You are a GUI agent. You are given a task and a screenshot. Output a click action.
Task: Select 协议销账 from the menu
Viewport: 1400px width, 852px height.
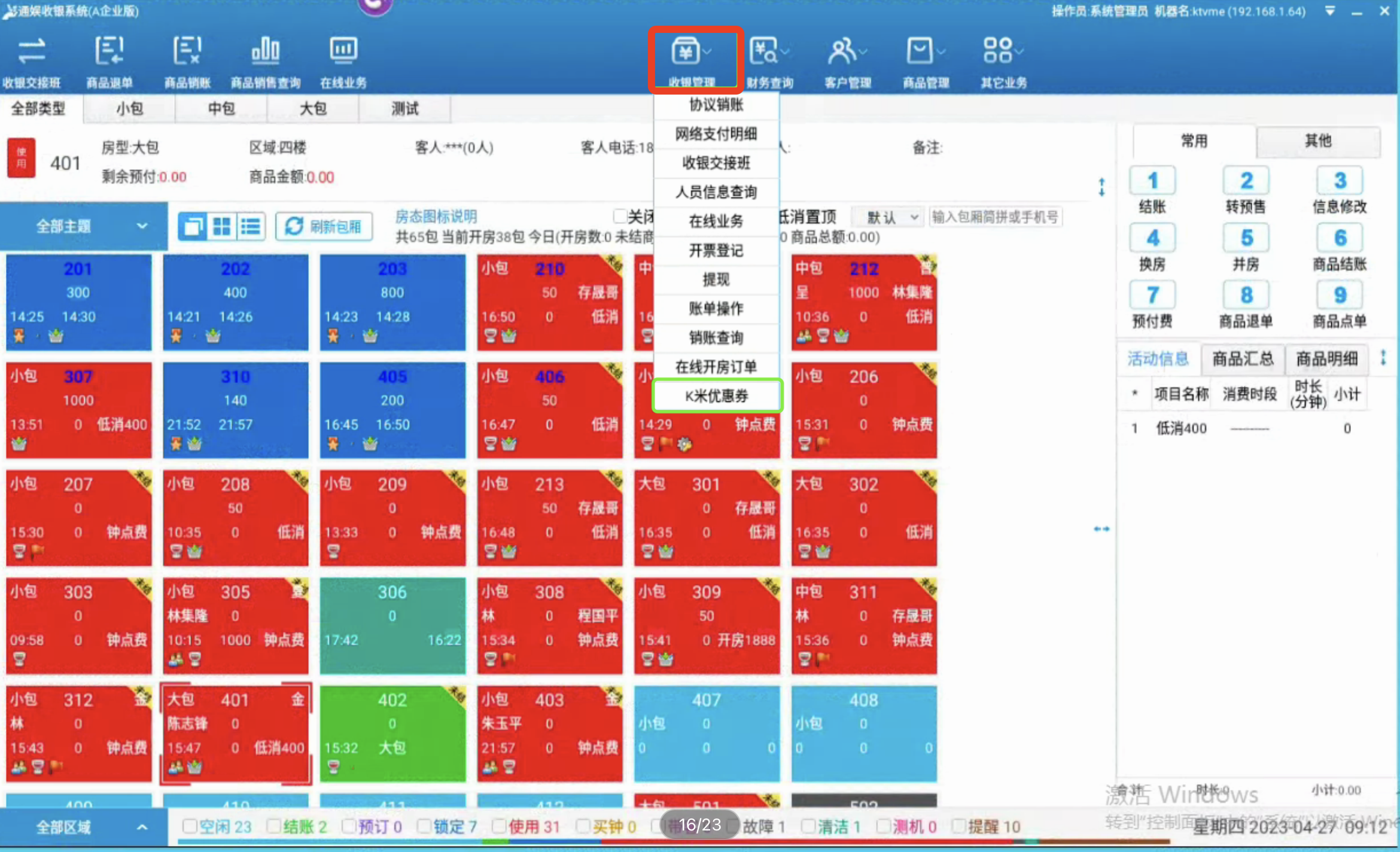point(716,105)
